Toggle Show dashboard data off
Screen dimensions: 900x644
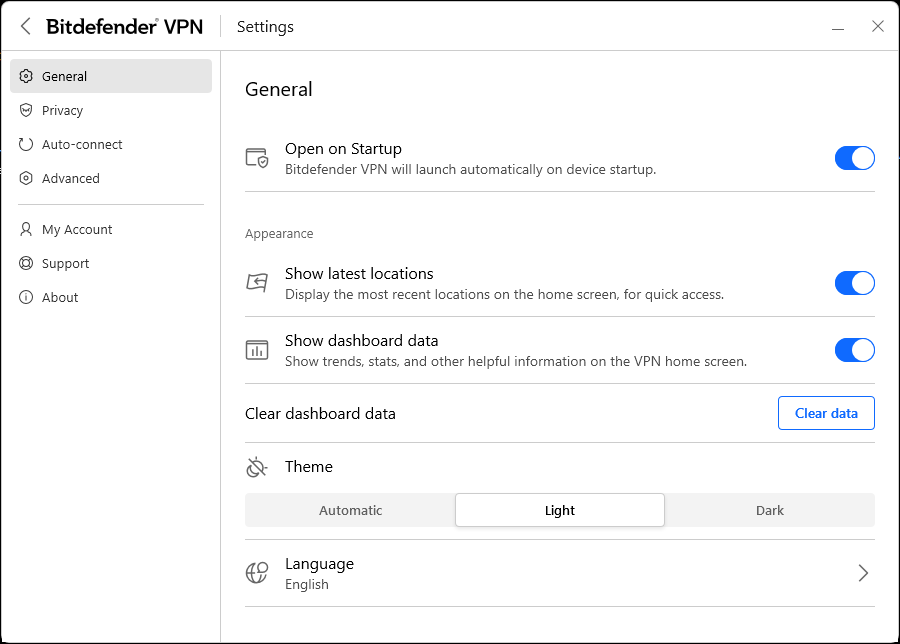(x=854, y=350)
